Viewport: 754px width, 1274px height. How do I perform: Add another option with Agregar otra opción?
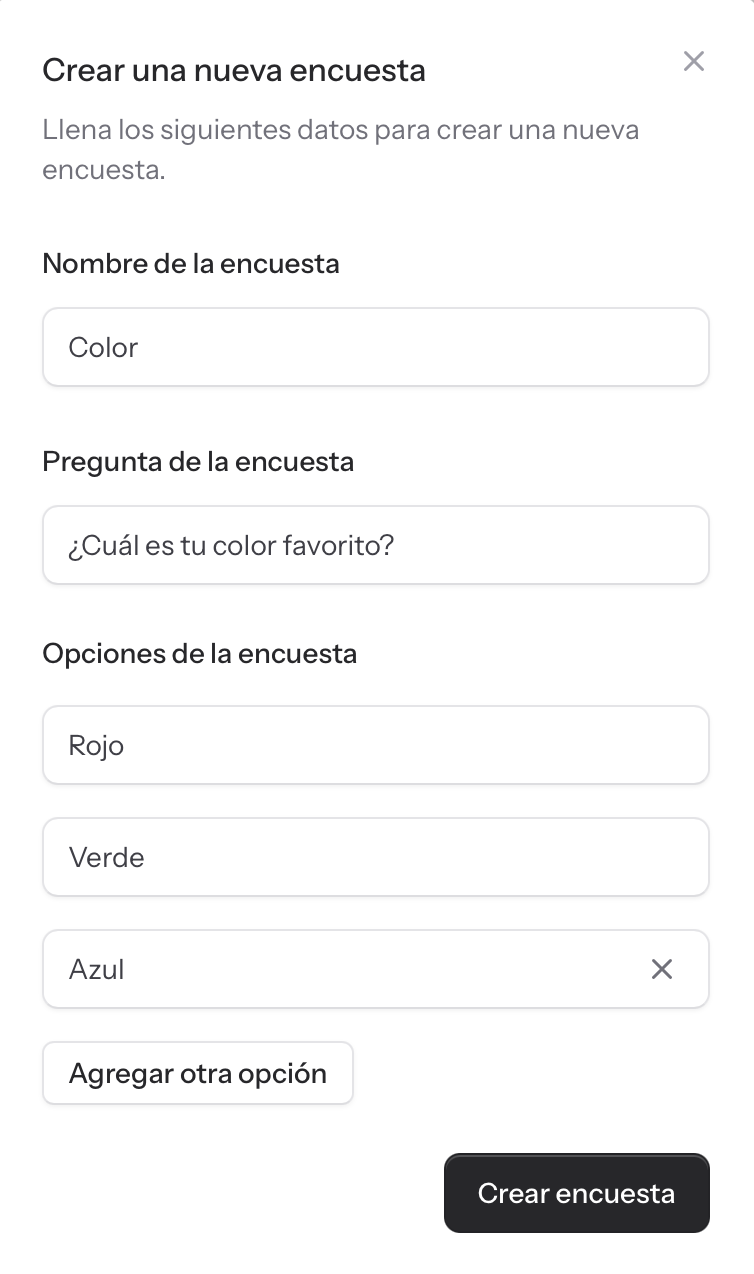[198, 1073]
